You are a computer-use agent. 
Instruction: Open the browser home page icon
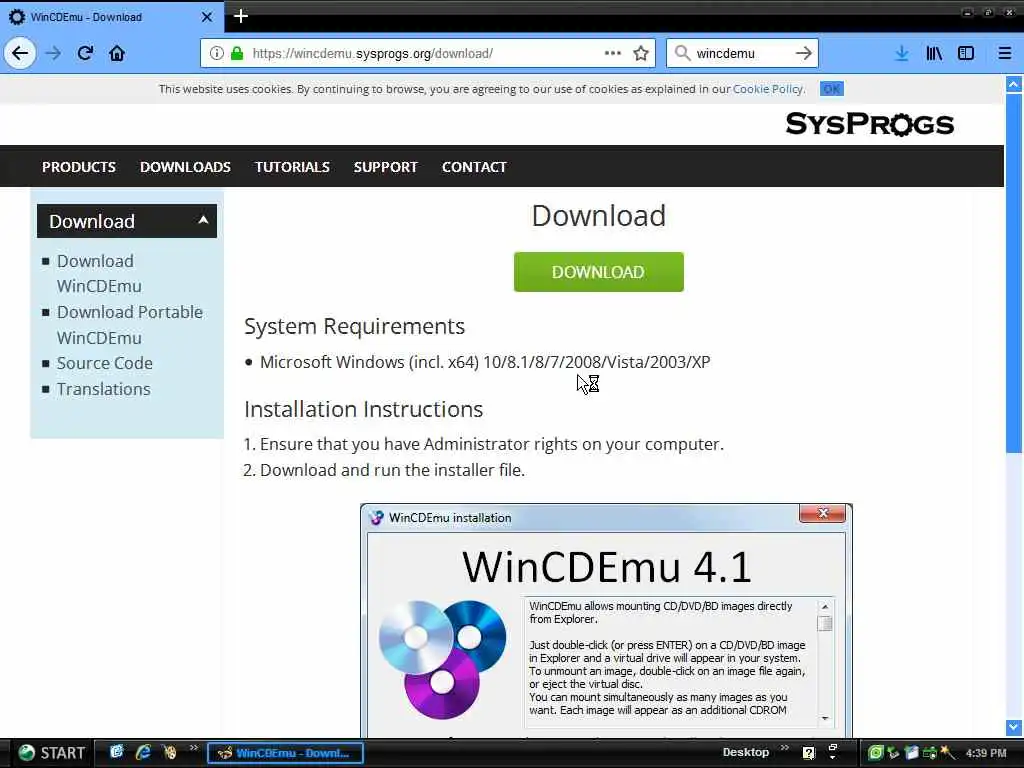tap(117, 53)
